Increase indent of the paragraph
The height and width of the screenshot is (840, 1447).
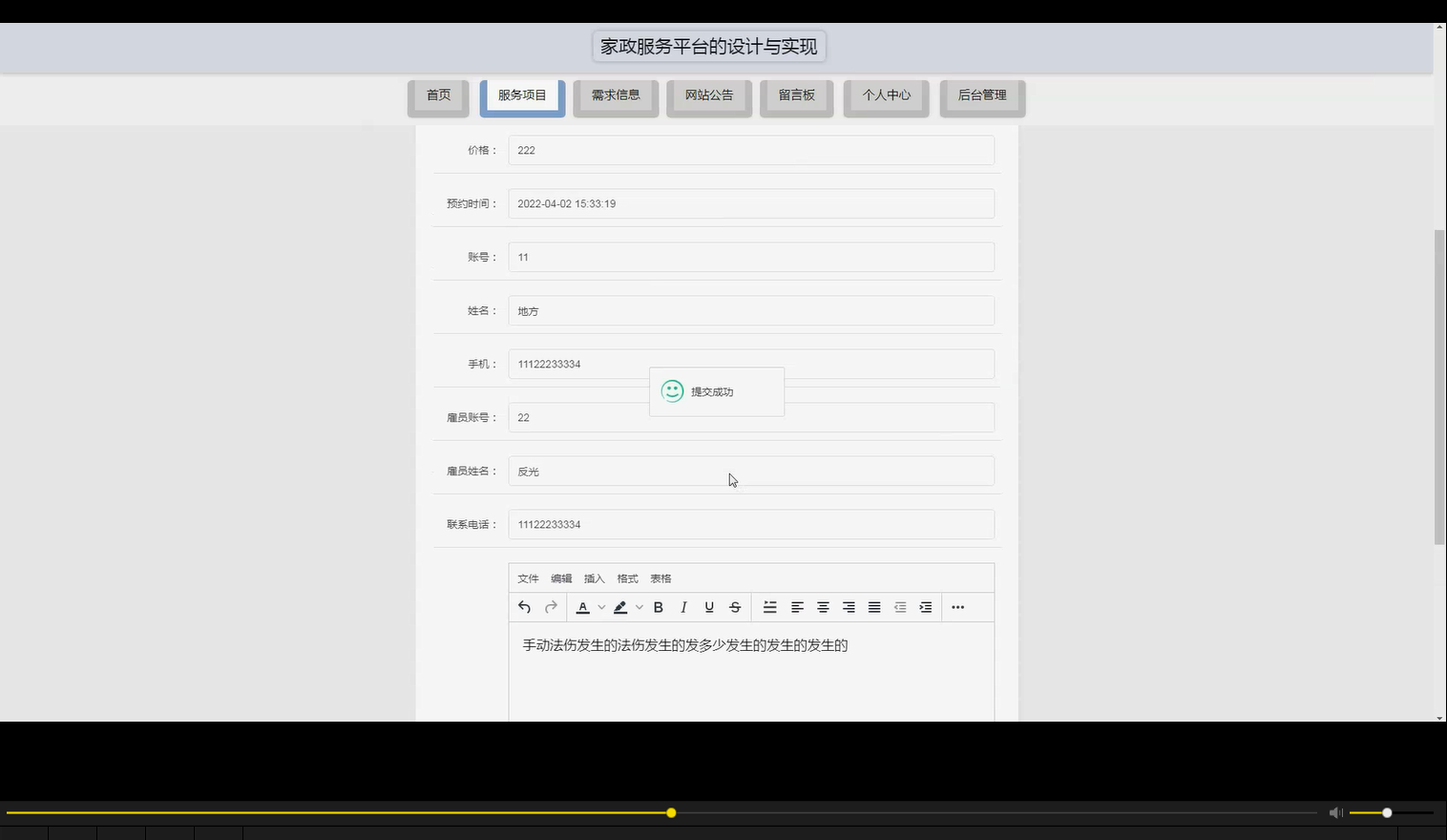pos(926,607)
